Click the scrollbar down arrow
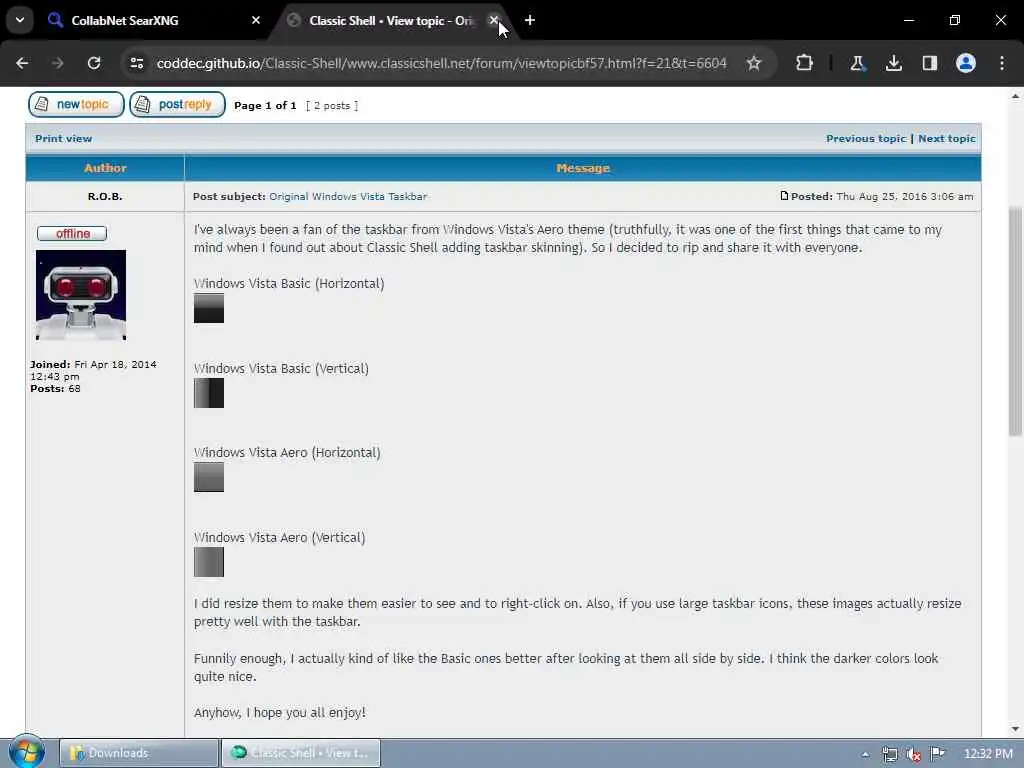Viewport: 1024px width, 768px height. (1015, 729)
